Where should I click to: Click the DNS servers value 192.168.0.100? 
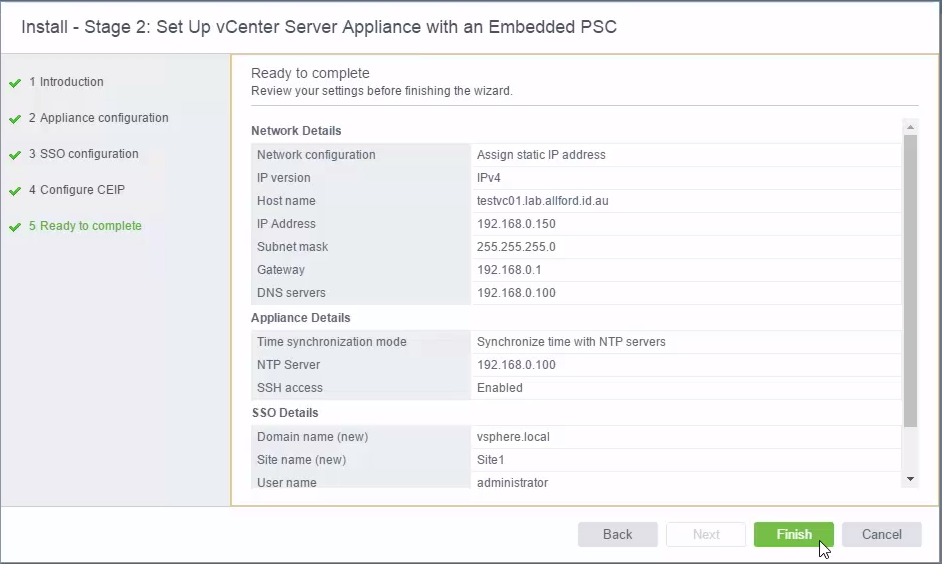[516, 293]
